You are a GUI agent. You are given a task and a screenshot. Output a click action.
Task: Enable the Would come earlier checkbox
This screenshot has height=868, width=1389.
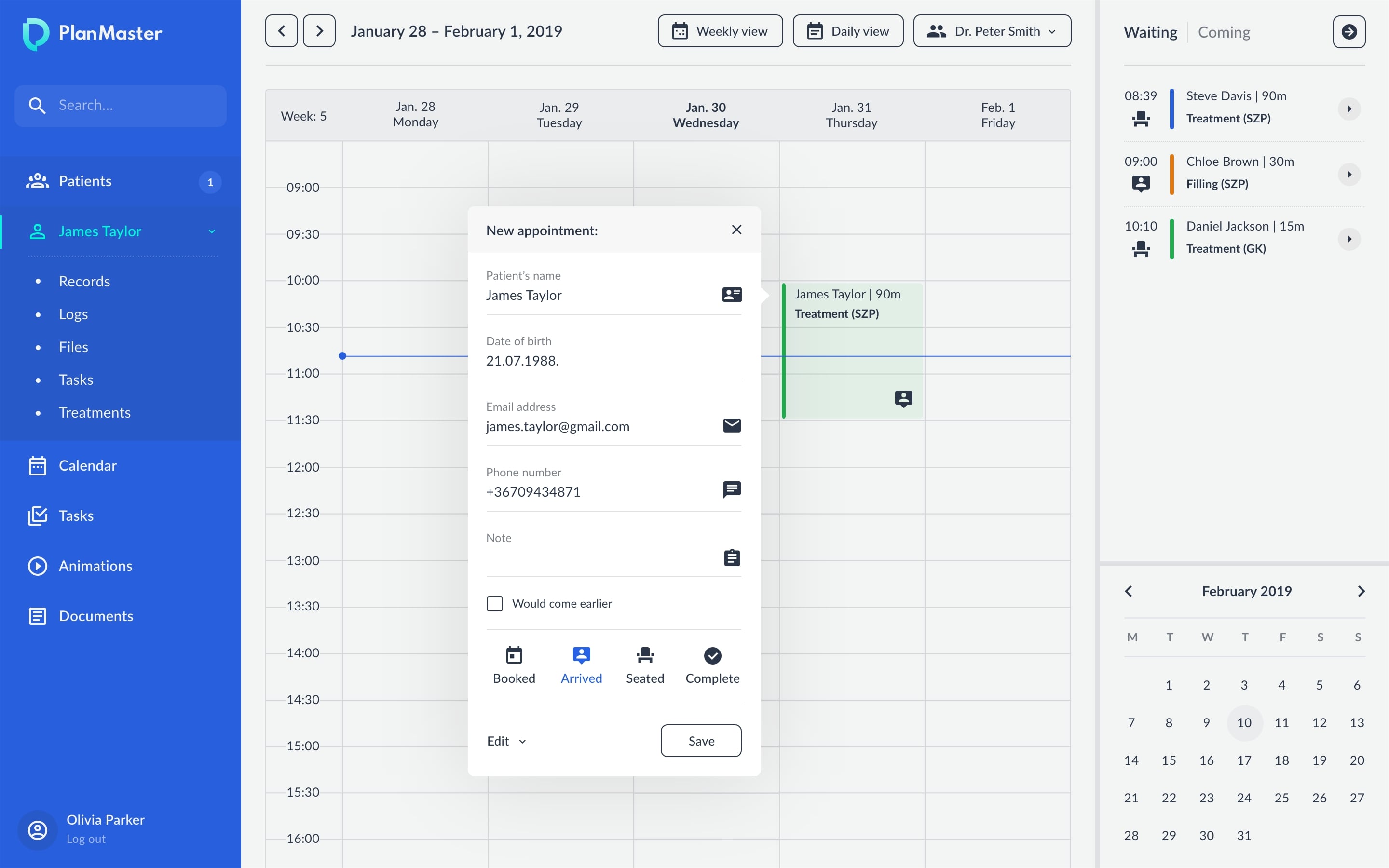(x=494, y=603)
